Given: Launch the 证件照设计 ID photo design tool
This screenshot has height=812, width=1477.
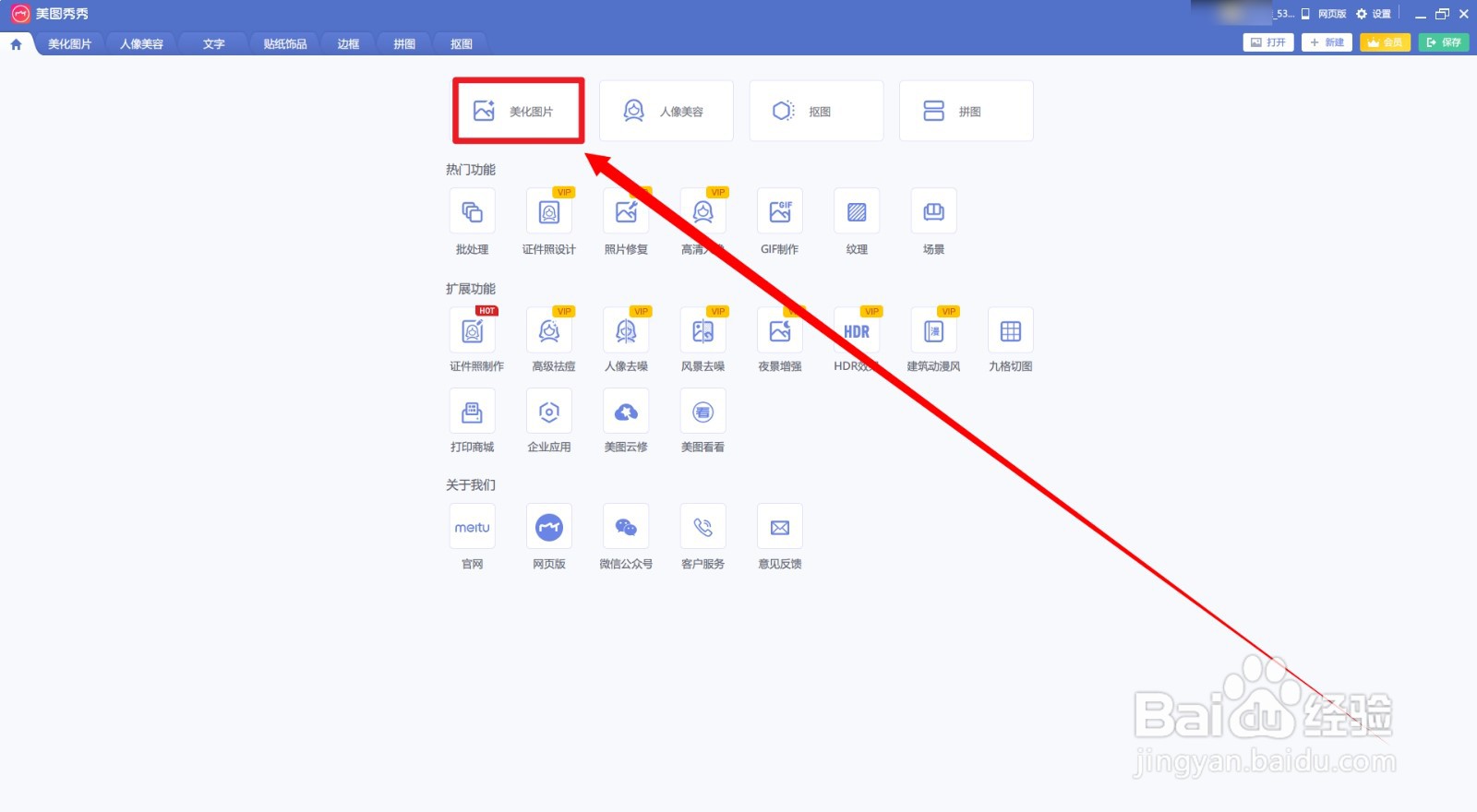Looking at the screenshot, I should coord(549,212).
